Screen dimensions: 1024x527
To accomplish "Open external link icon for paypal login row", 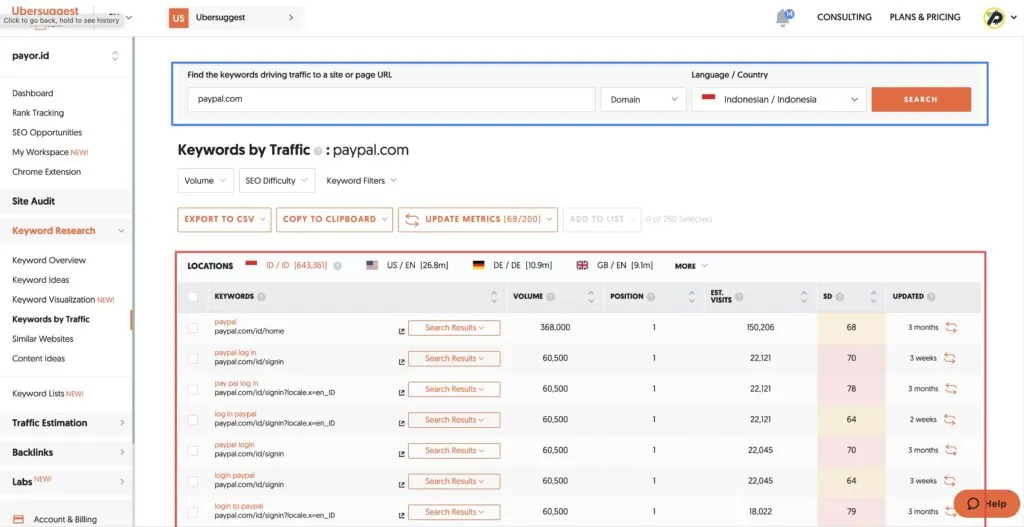I will click(x=401, y=455).
